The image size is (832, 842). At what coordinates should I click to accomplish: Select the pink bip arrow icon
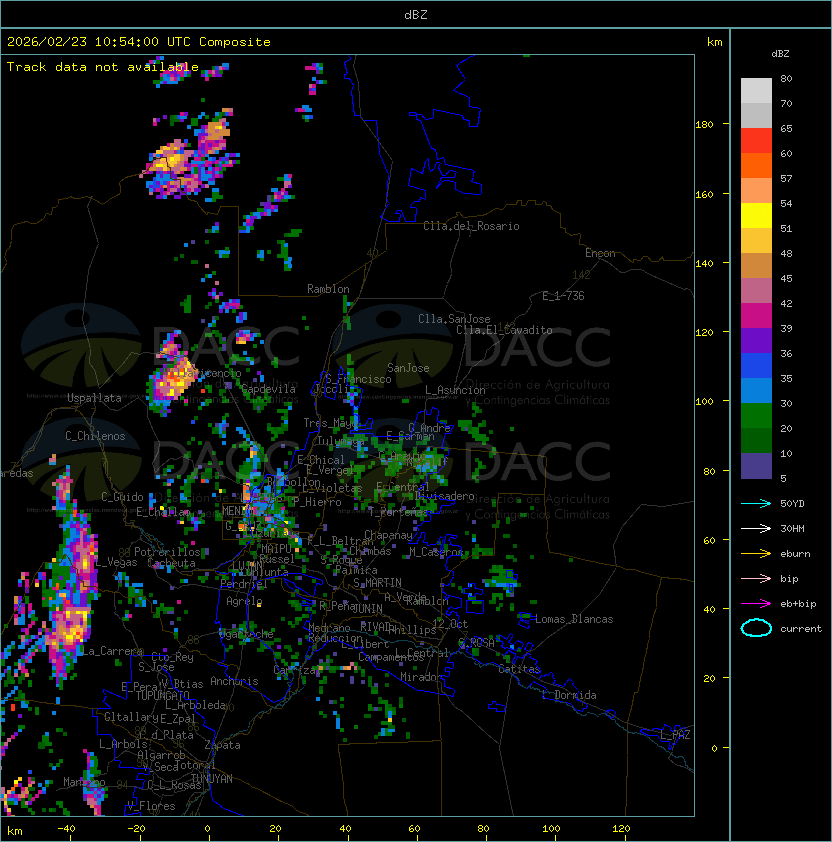coord(756,578)
